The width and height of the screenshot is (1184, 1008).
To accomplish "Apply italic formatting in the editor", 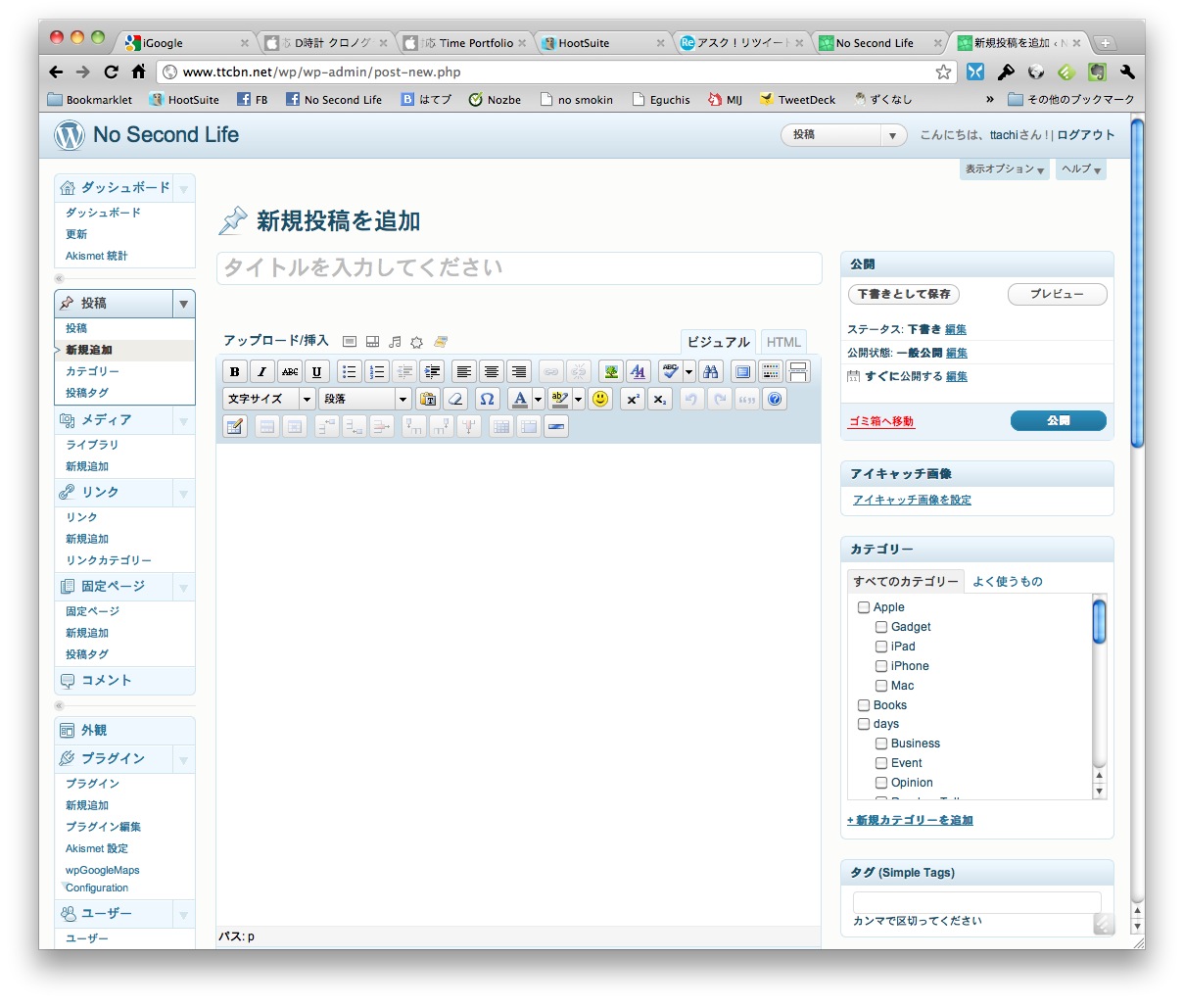I will tap(261, 371).
